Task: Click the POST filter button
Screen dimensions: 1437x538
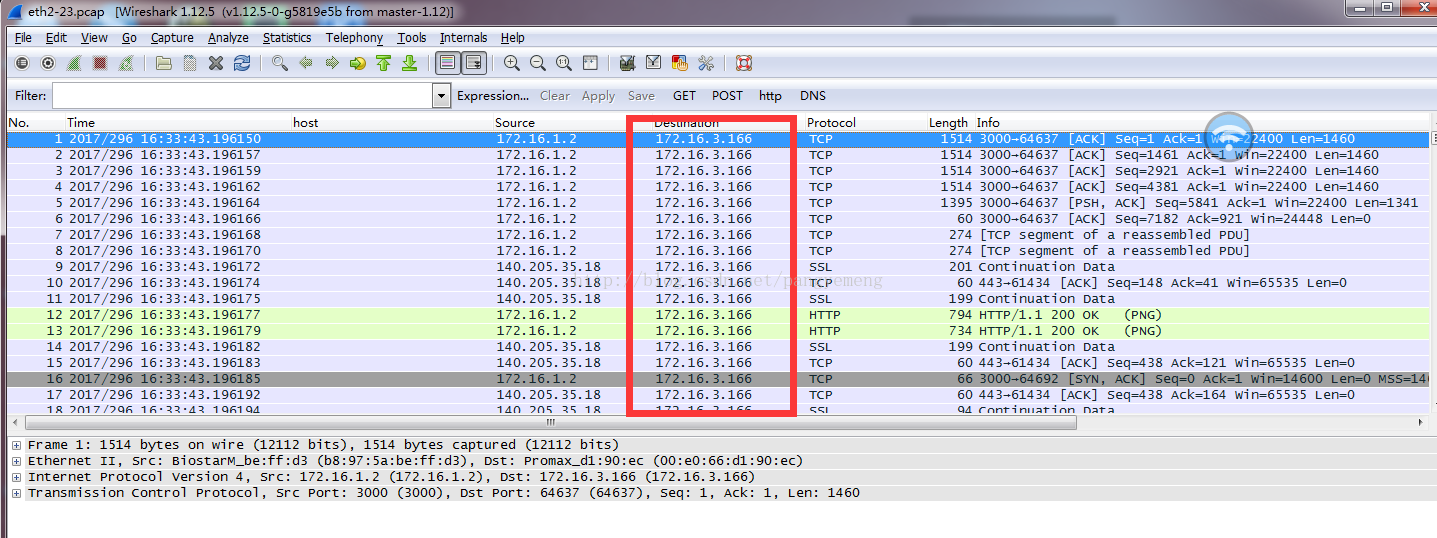Action: pyautogui.click(x=727, y=96)
